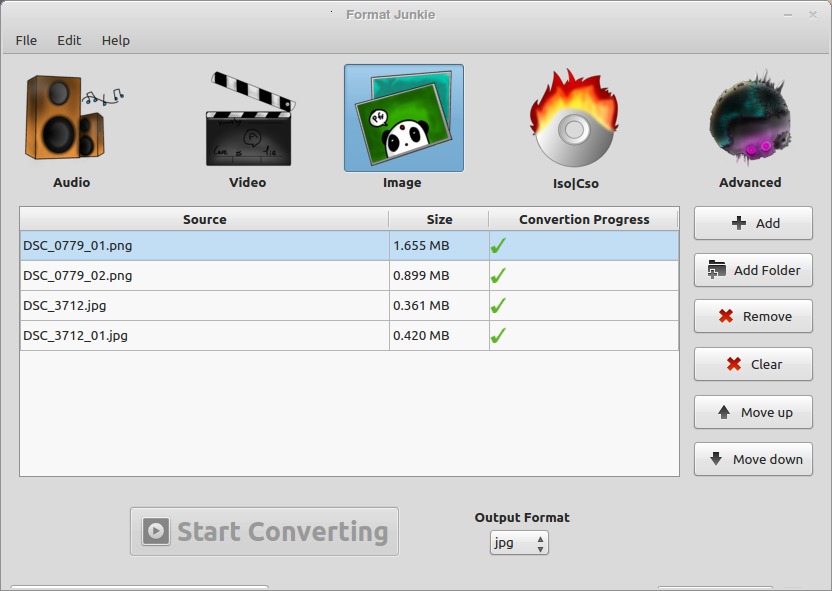The image size is (832, 591).
Task: Click the 1.655 MB size cell
Action: coord(439,246)
